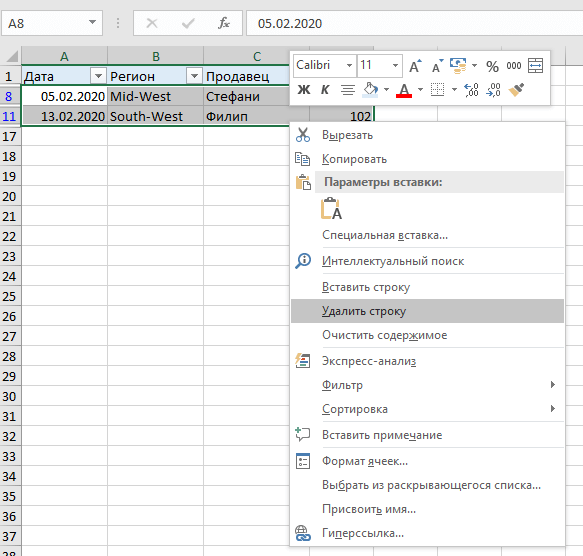The width and height of the screenshot is (583, 556).
Task: Open accounting format dropdown arrow
Action: (x=474, y=66)
